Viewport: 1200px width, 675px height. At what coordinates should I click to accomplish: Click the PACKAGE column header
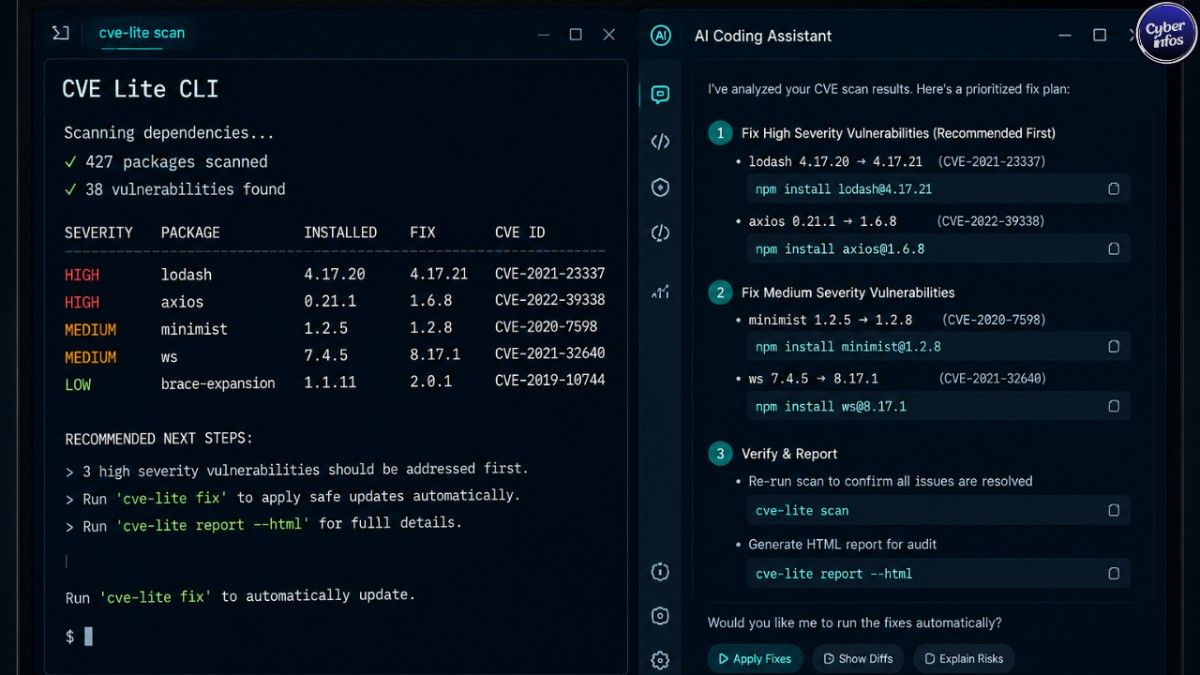click(190, 232)
